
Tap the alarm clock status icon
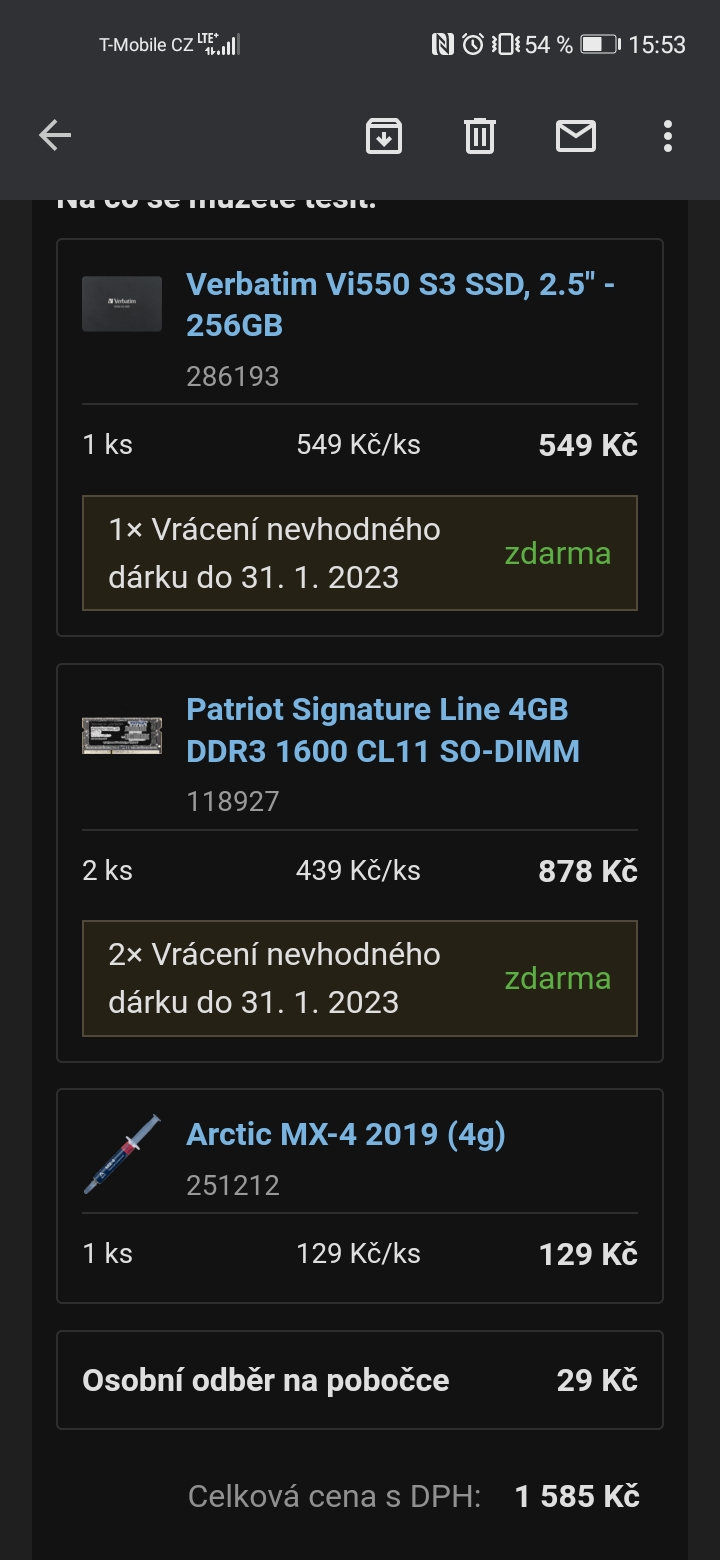473,44
